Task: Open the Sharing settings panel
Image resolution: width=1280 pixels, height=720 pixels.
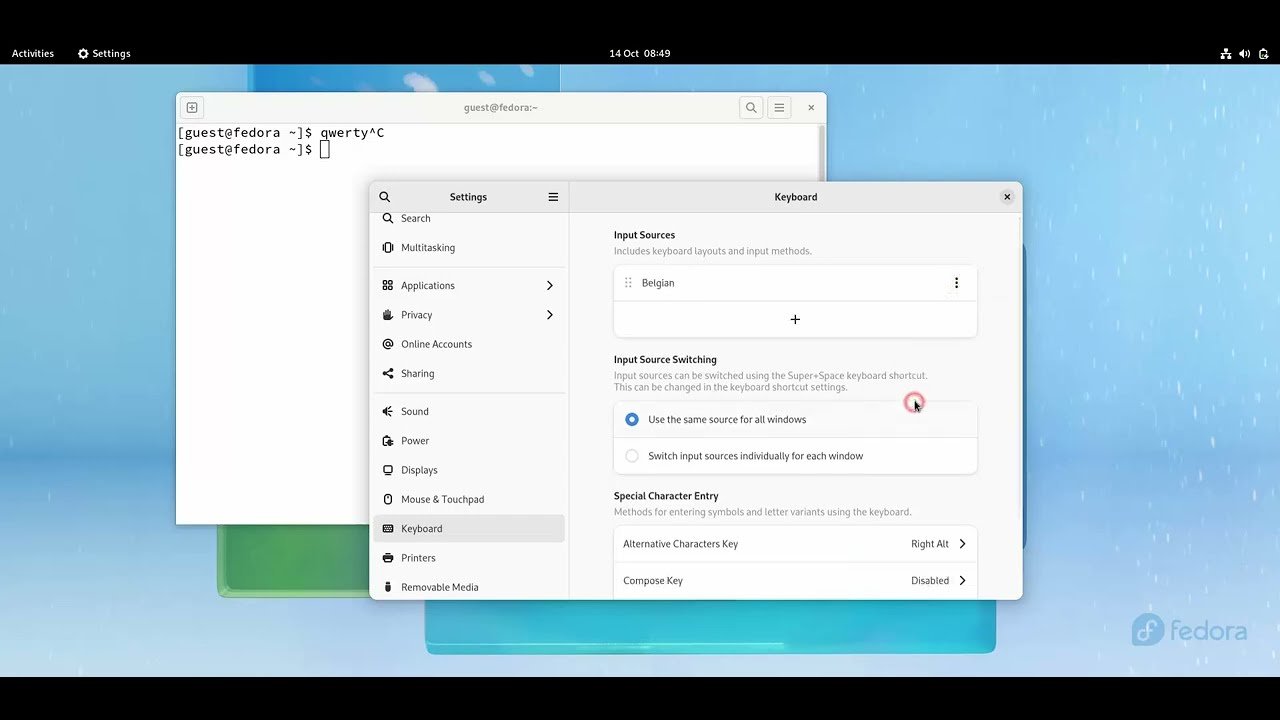Action: coord(469,373)
